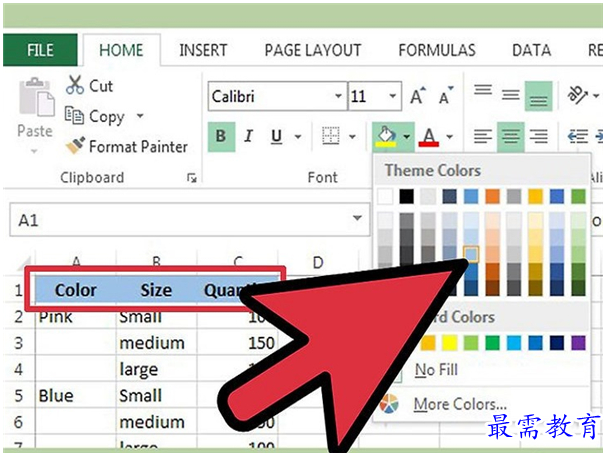
Task: Select the large cell in row 4
Action: tap(156, 369)
